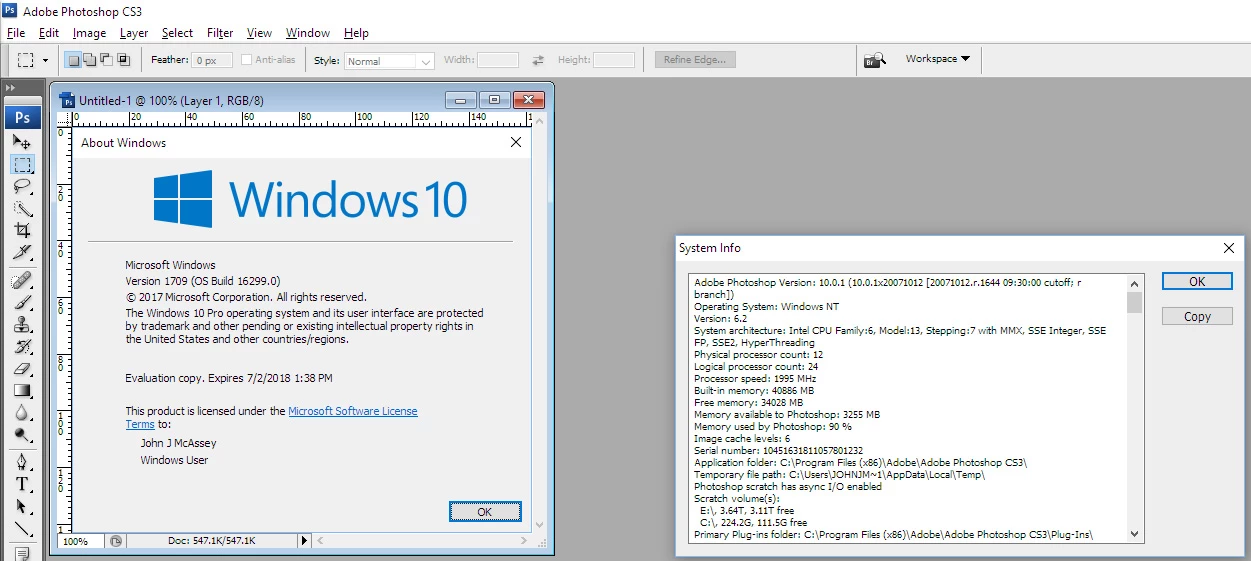Click 'Image cache levels: 6' text line
Screen dimensions: 1251x561
click(742, 439)
